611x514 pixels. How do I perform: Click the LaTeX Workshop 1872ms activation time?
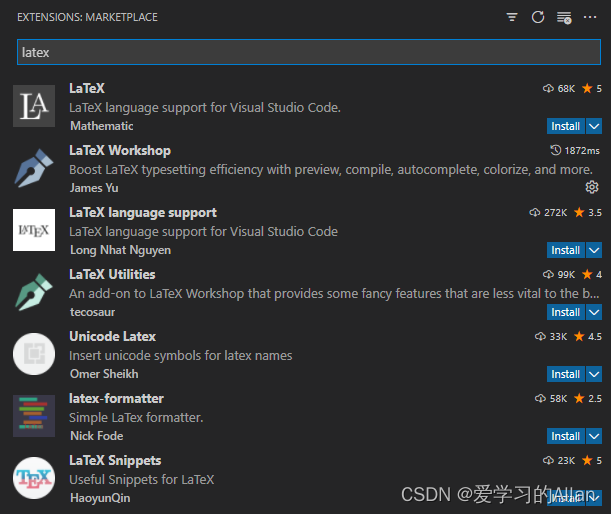pyautogui.click(x=575, y=150)
